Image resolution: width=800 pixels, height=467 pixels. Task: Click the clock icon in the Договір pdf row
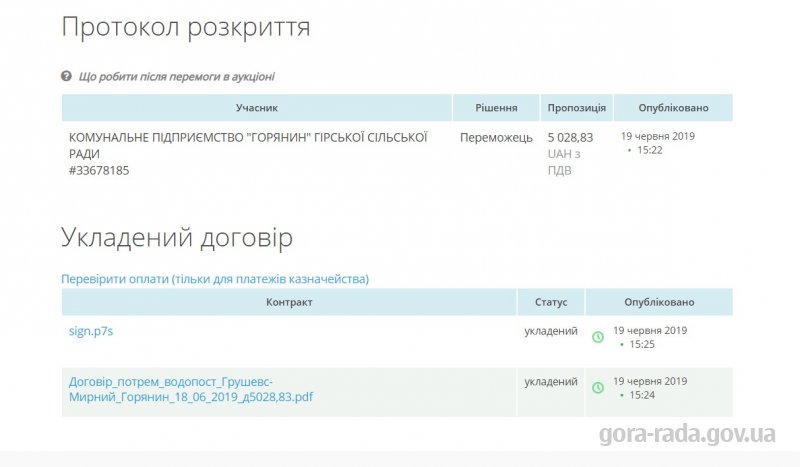pyautogui.click(x=598, y=387)
